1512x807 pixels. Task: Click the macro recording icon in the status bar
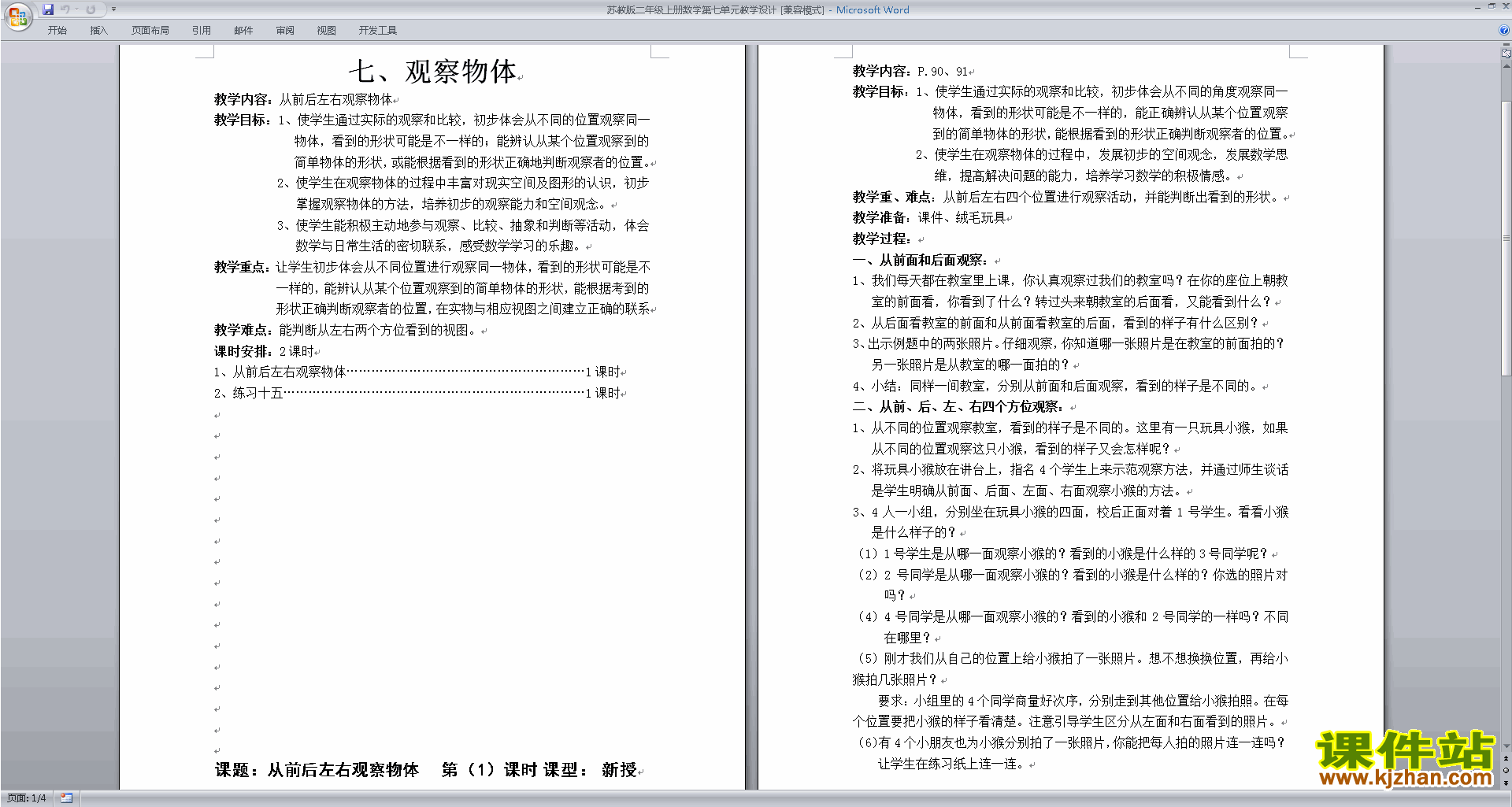click(x=67, y=798)
